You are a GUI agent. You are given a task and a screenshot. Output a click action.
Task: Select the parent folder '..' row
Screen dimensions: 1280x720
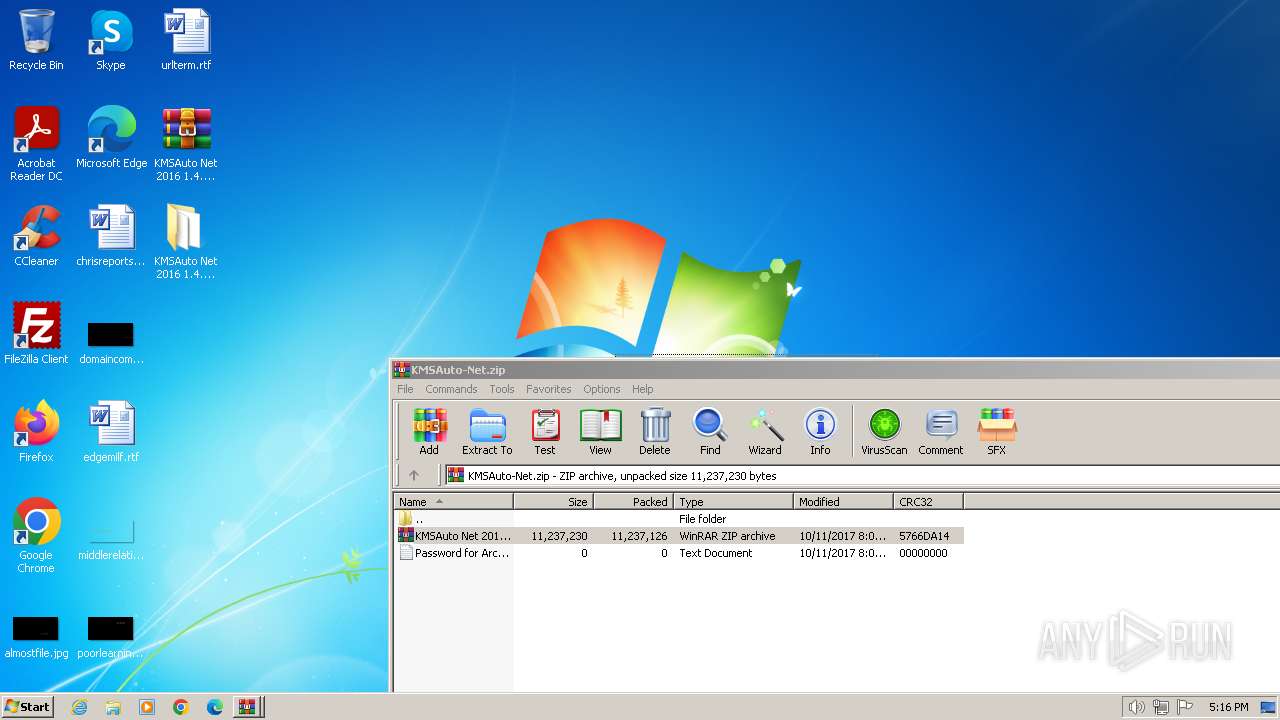679,519
